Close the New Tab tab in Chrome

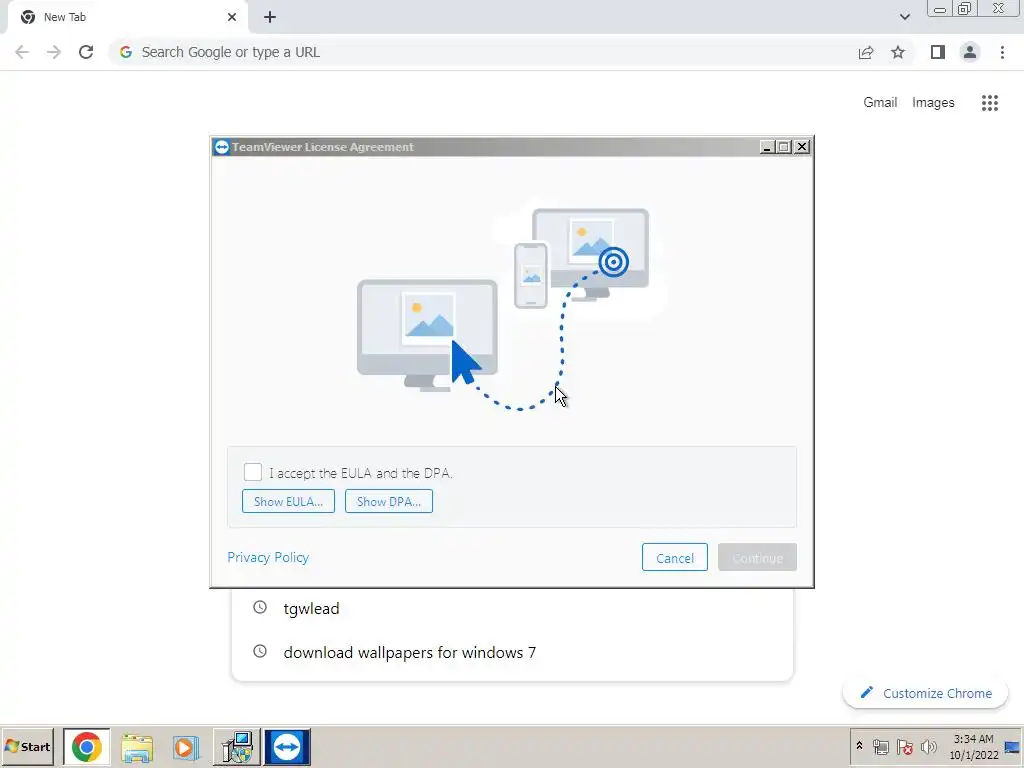point(232,17)
